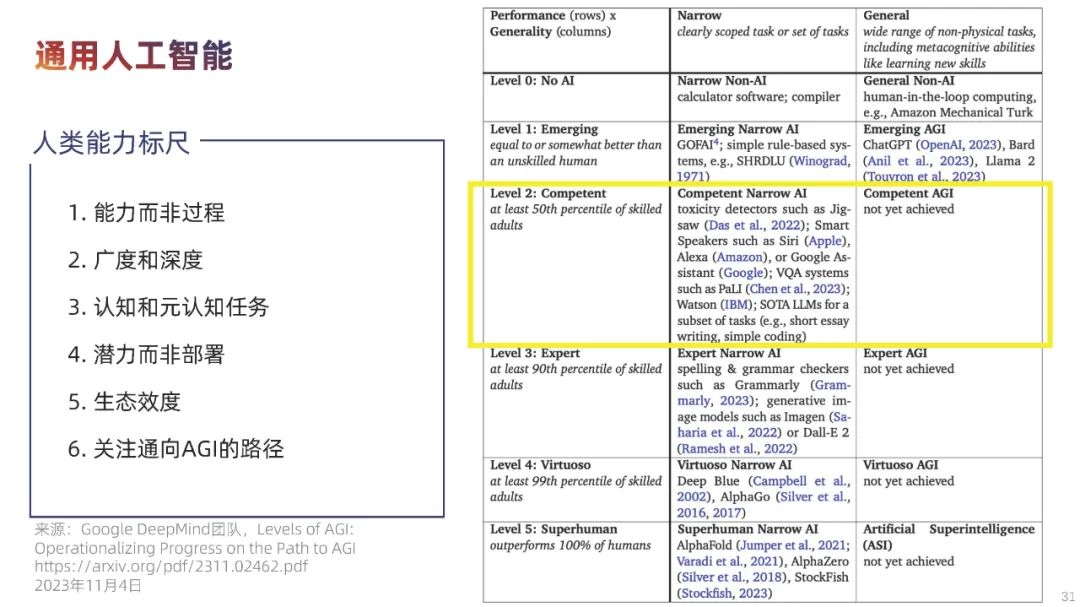Click the Superhuman Narrow AI heading
Screen dimensions: 1080x607
747,529
